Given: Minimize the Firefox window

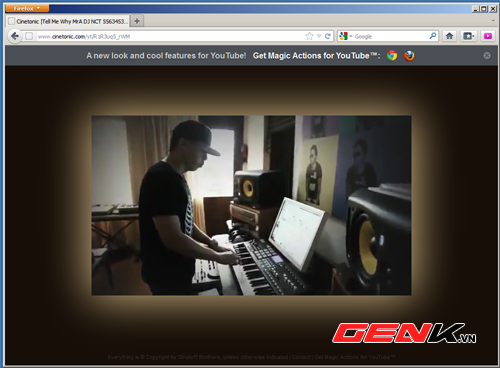Looking at the screenshot, I should [x=476, y=9].
